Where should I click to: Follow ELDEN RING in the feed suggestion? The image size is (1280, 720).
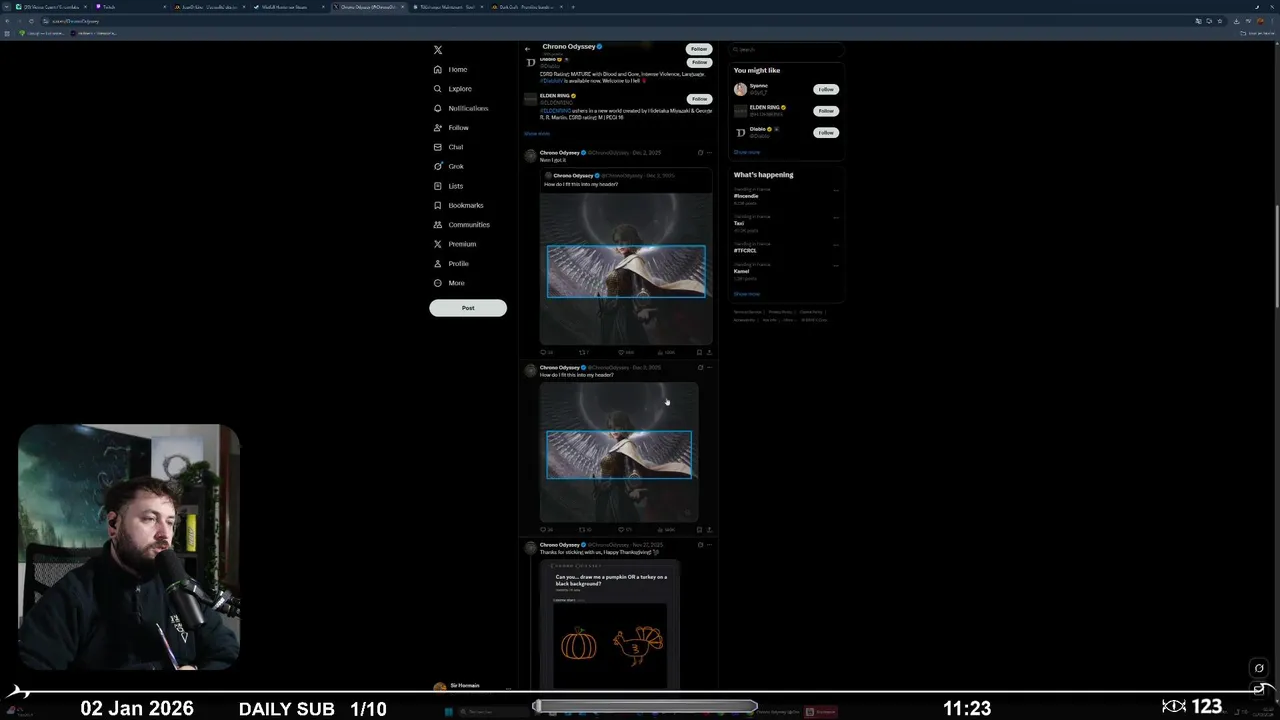tap(699, 99)
